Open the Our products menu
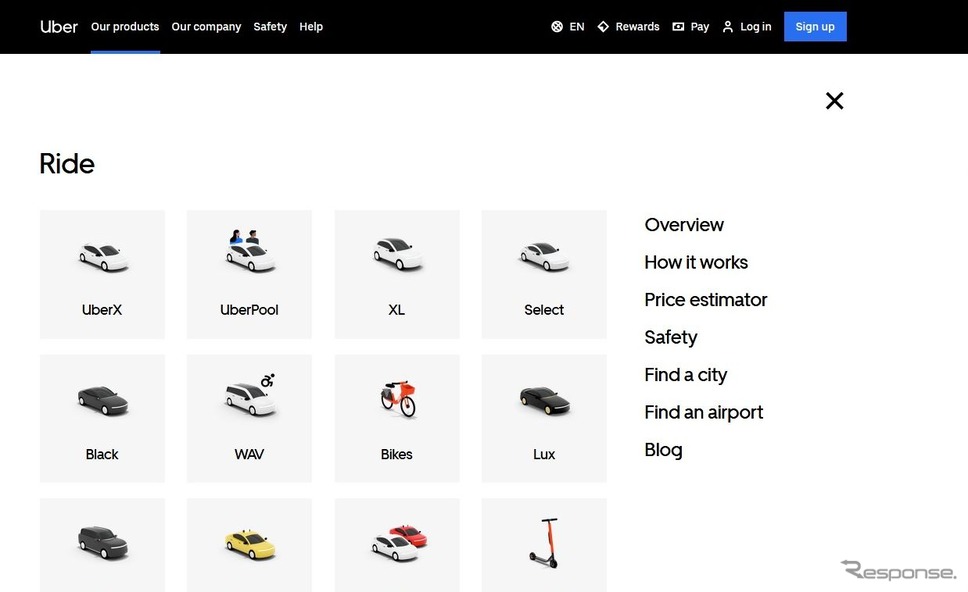The width and height of the screenshot is (968, 592). click(x=125, y=27)
